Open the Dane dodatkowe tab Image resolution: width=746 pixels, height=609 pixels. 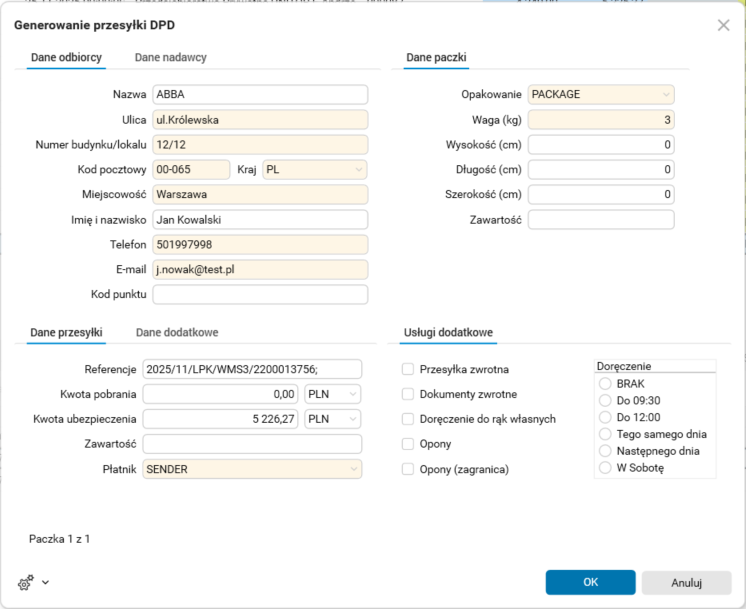point(177,332)
